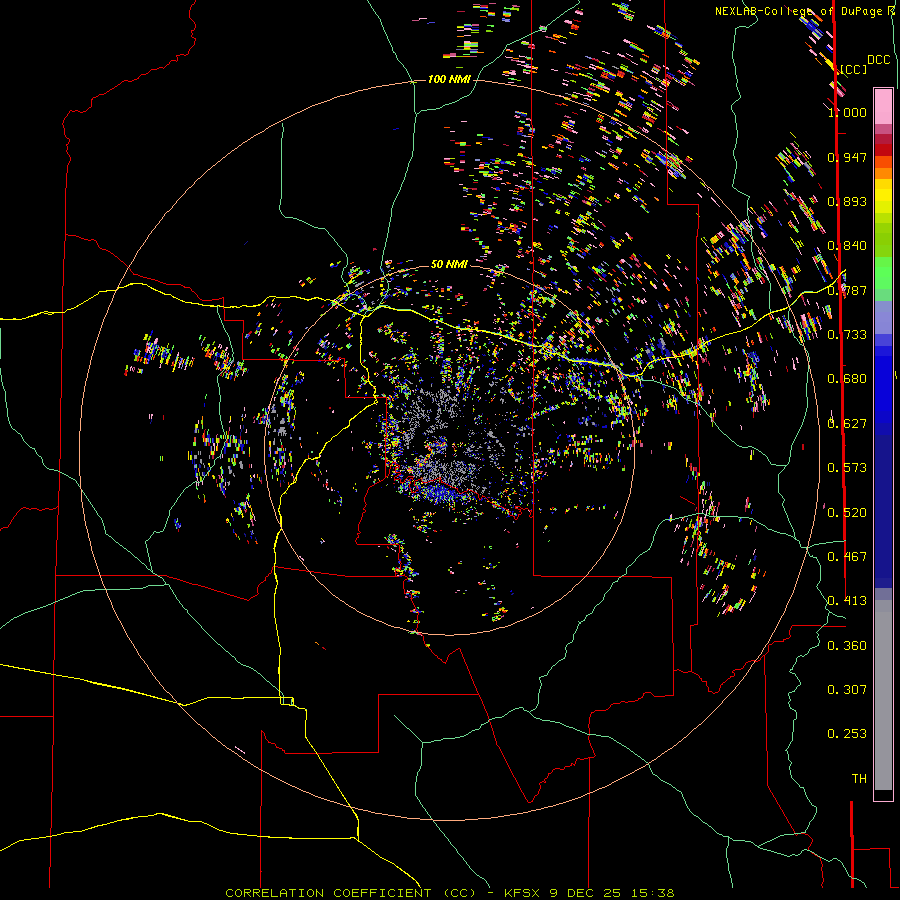
Task: Click the 0.680 value on color scale
Action: click(847, 379)
